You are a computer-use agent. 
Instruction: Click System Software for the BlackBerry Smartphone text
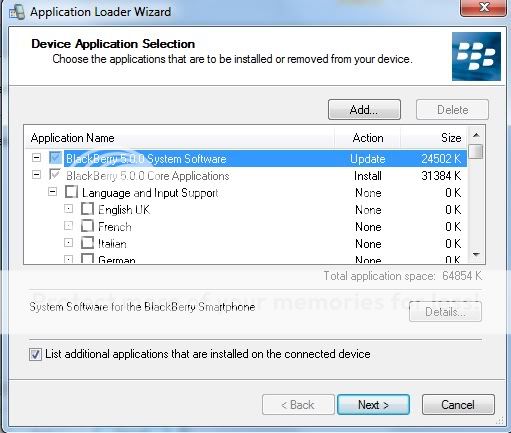click(142, 307)
